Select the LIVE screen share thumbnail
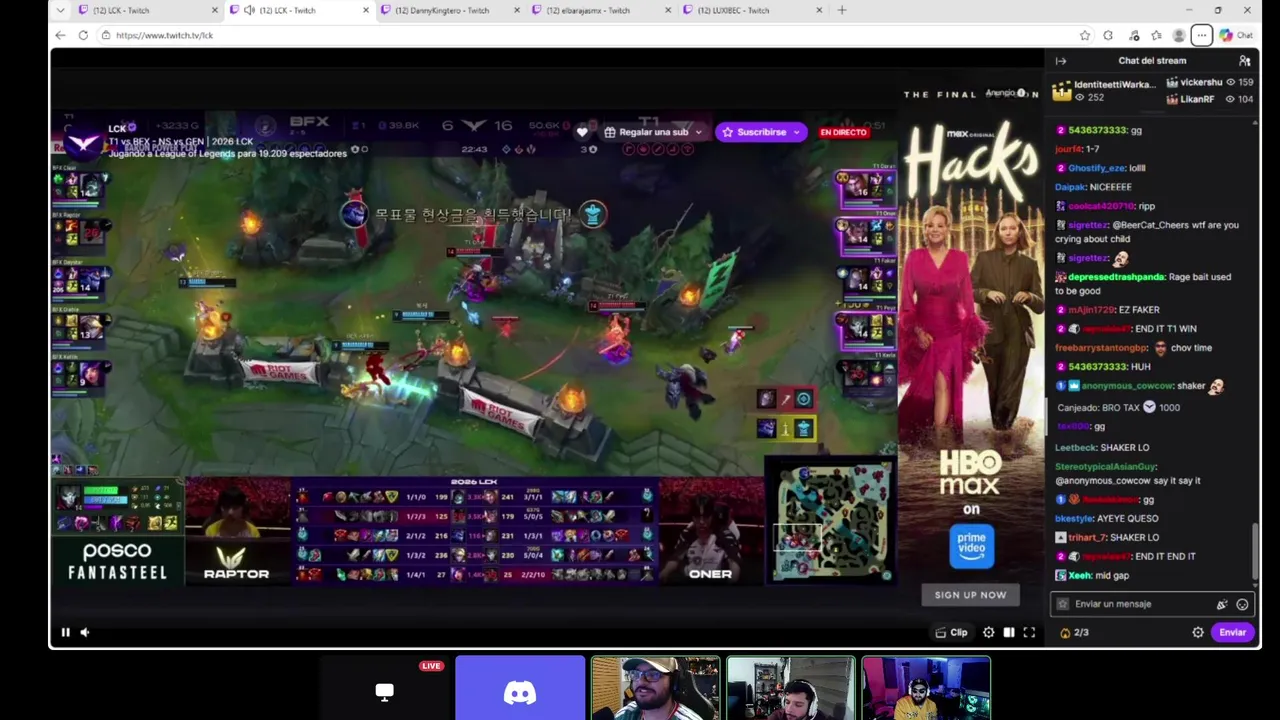Viewport: 1280px width, 720px height. (x=384, y=688)
